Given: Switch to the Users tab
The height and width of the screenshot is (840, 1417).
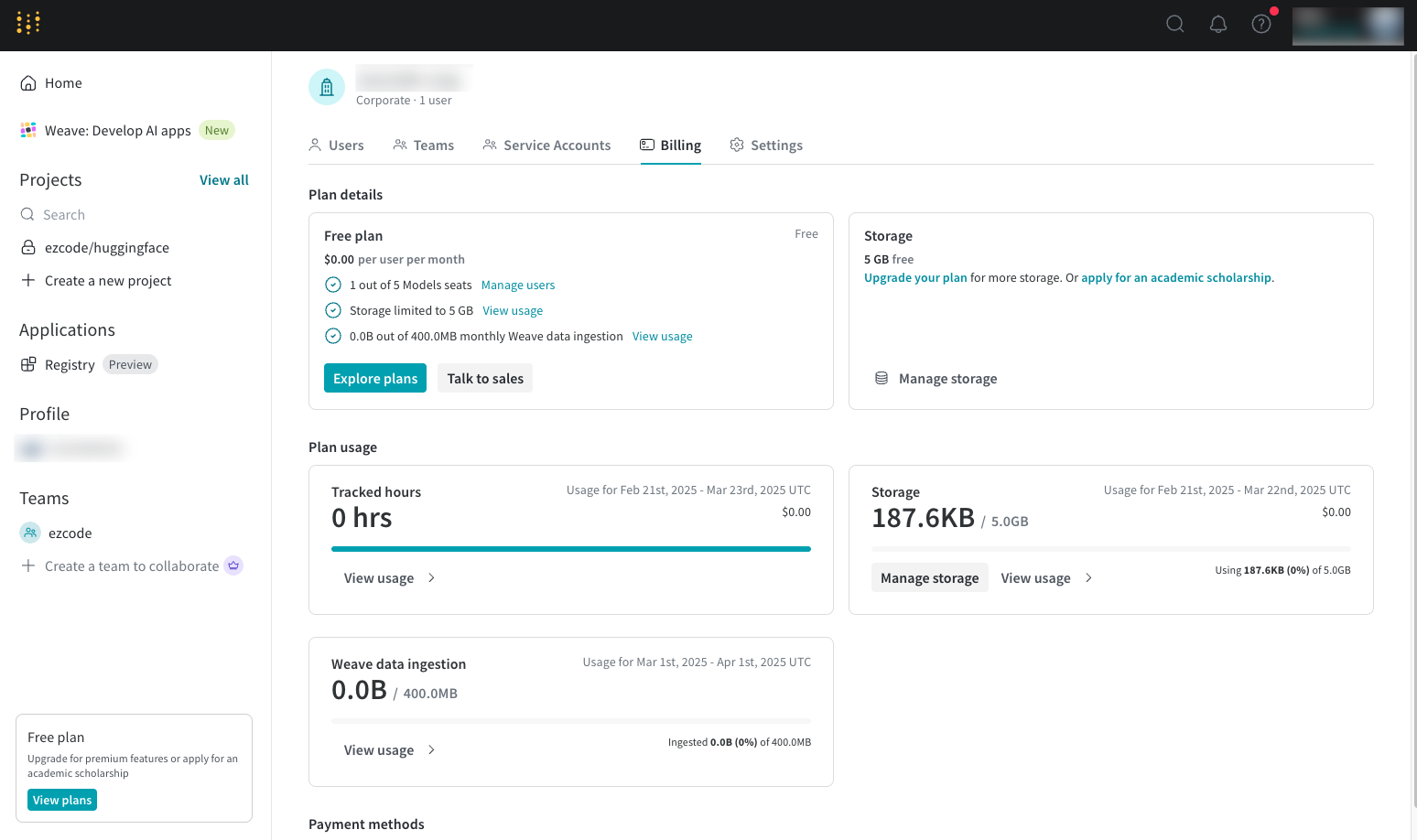Looking at the screenshot, I should [336, 145].
